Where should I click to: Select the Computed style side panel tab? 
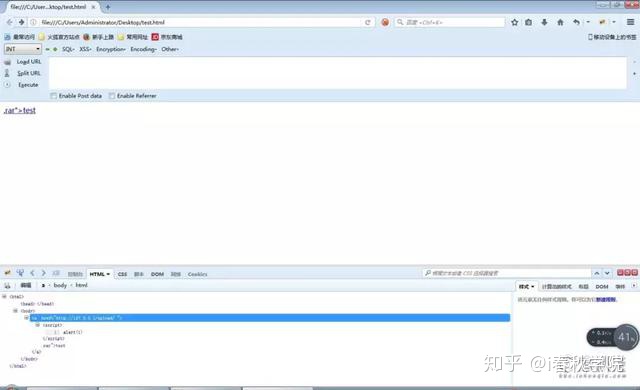pyautogui.click(x=557, y=287)
